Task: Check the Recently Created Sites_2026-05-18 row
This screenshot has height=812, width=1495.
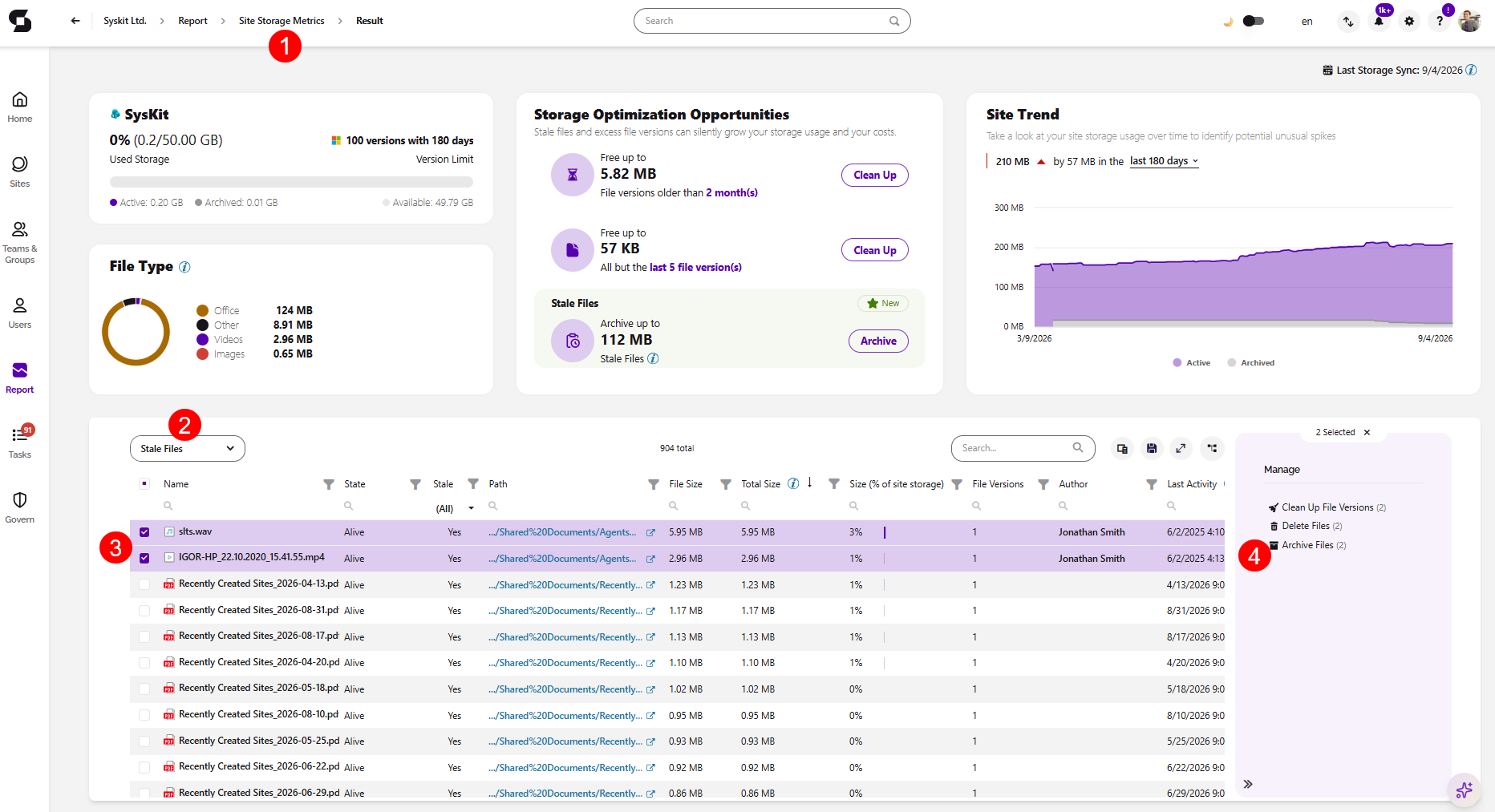Action: [x=144, y=689]
